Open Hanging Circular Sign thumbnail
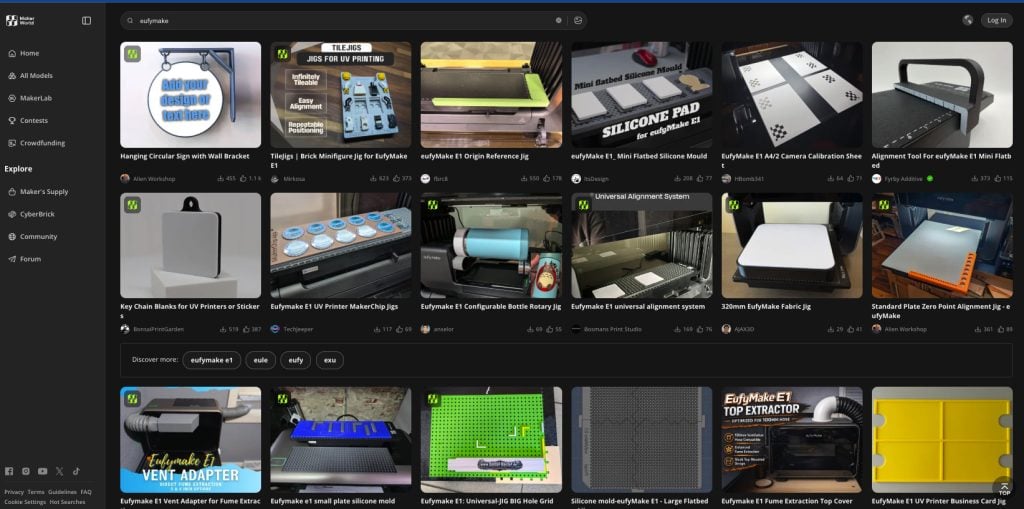The image size is (1024, 509). 191,95
